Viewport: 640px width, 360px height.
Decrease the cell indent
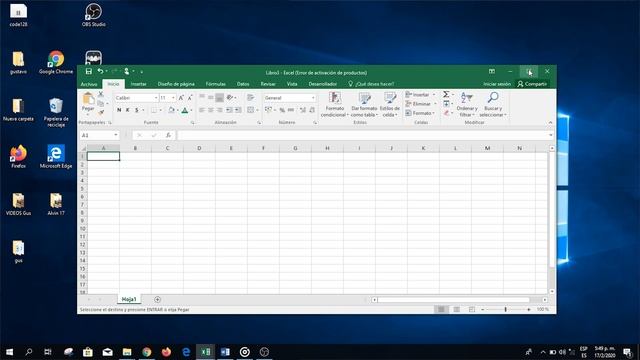(229, 110)
